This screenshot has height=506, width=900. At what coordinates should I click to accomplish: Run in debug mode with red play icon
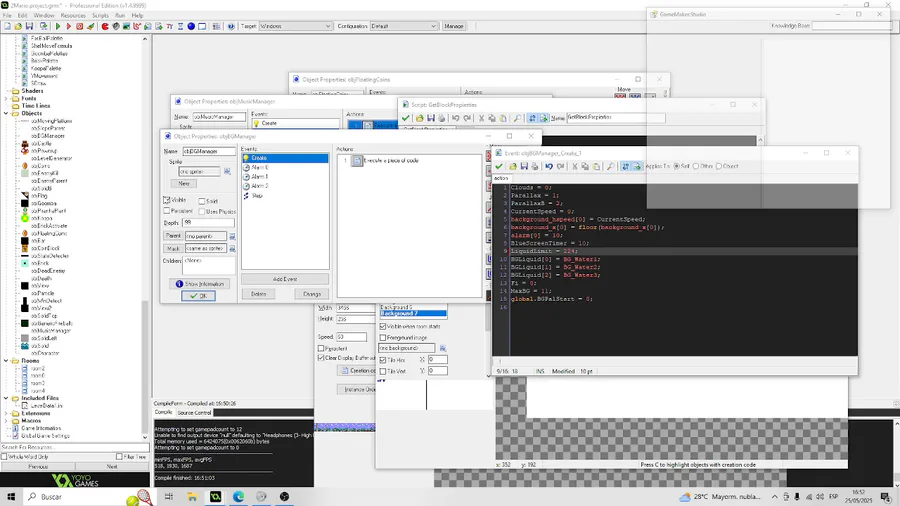click(69, 26)
